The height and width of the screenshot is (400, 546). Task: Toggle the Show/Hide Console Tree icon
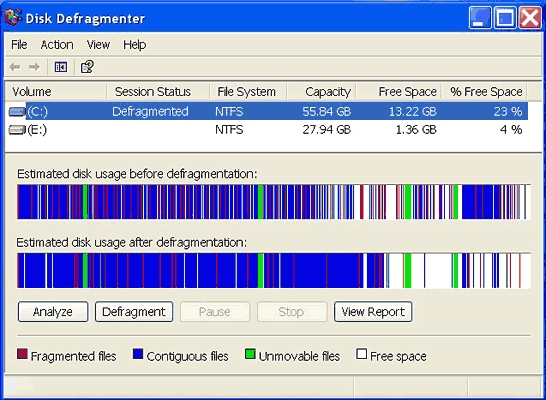[61, 66]
